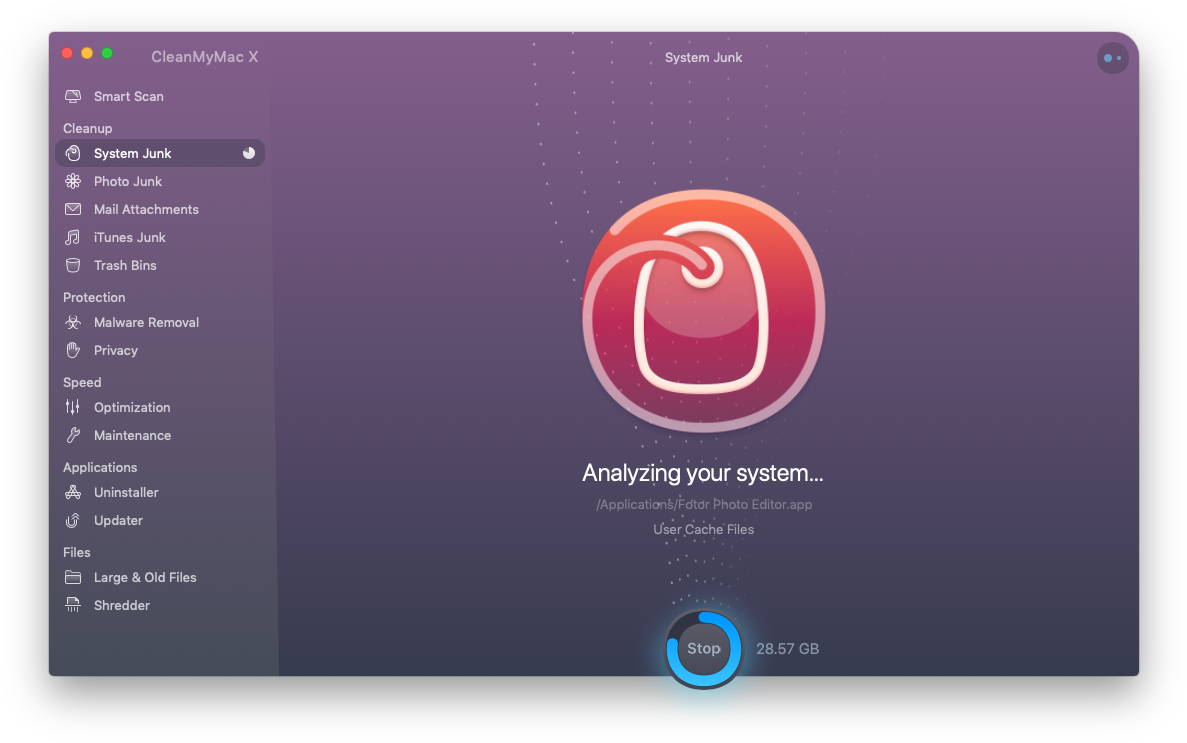Click the System Junk sidebar icon
The height and width of the screenshot is (743, 1187).
pyautogui.click(x=73, y=153)
